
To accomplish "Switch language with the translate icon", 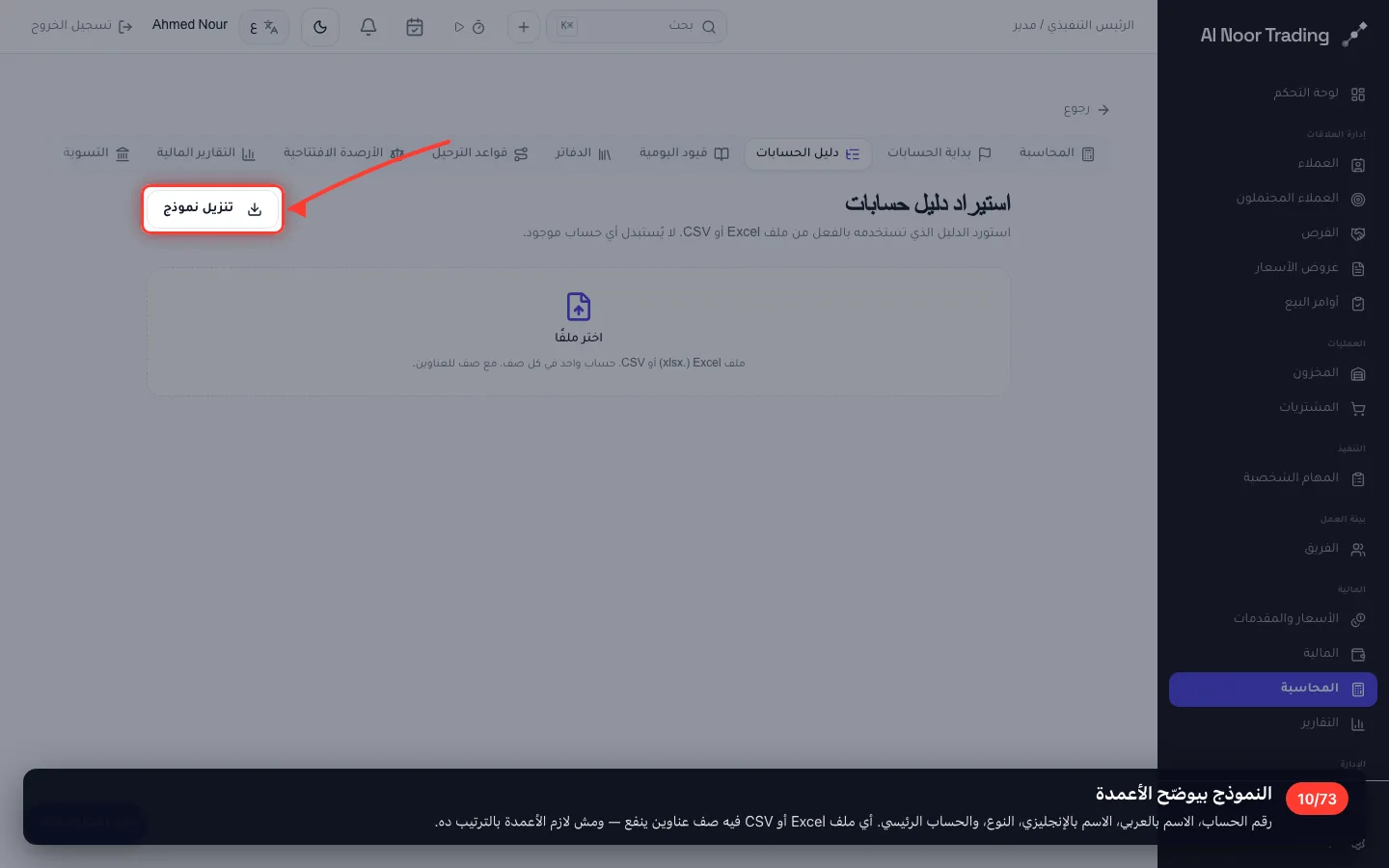I will click(263, 27).
